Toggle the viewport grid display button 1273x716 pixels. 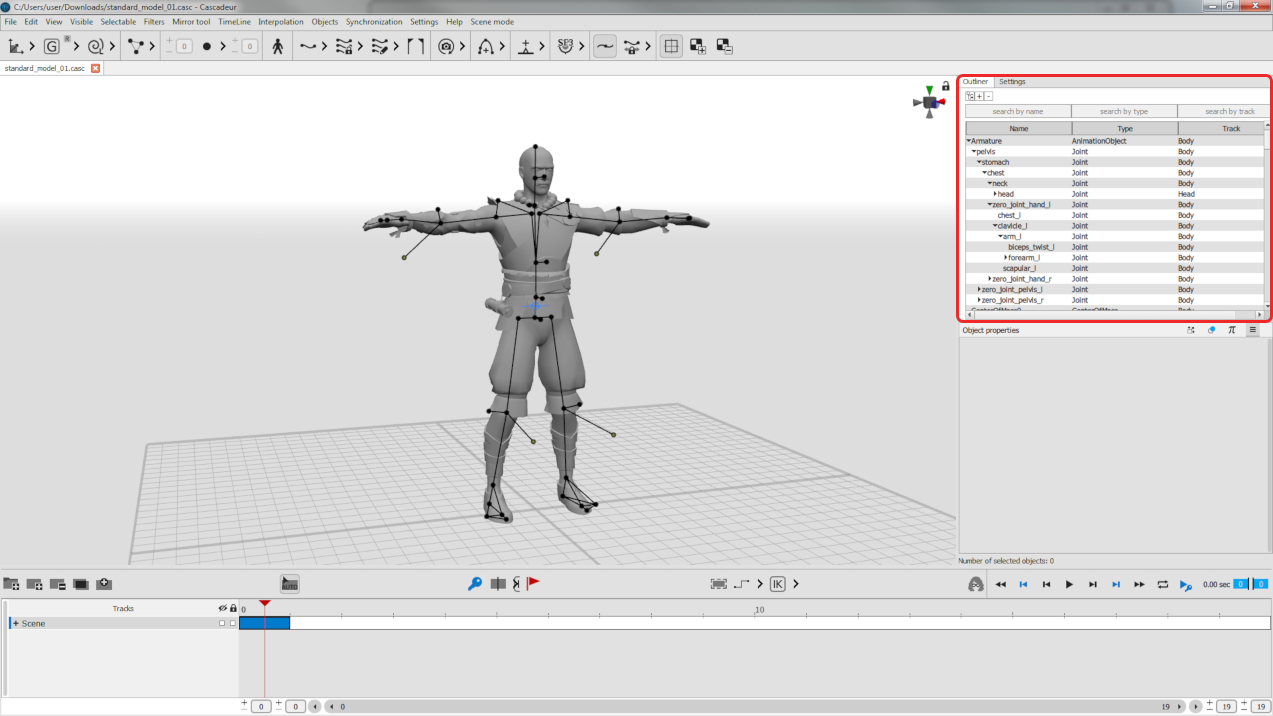pos(671,46)
